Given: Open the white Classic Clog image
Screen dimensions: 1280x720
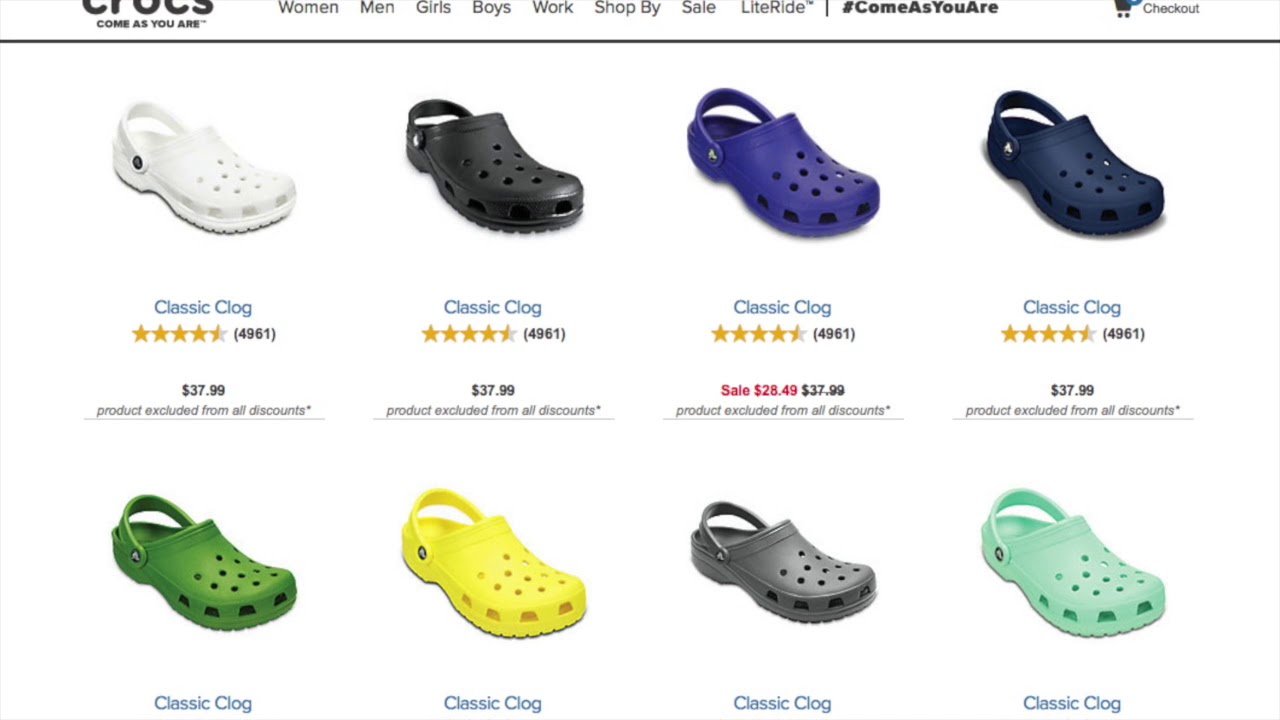Looking at the screenshot, I should [203, 167].
